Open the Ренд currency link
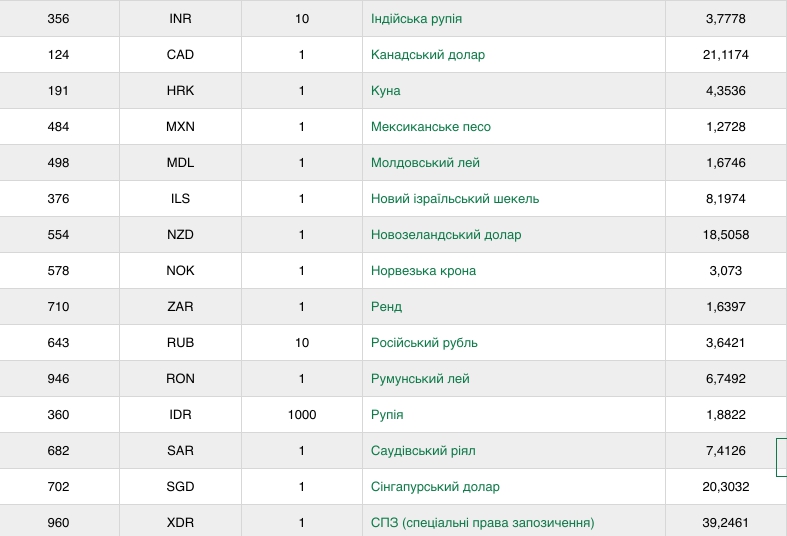 (386, 307)
